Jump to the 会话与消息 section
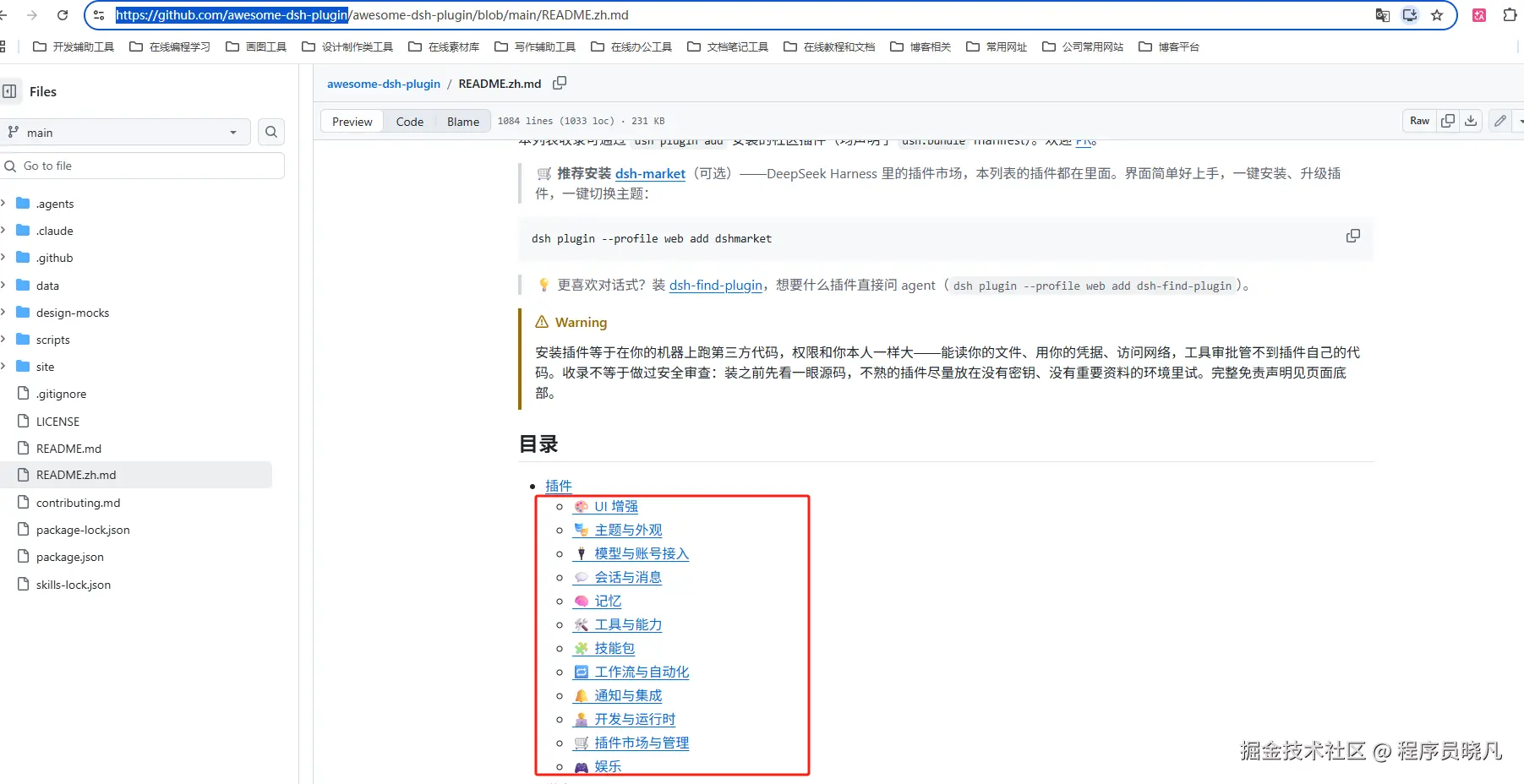This screenshot has width=1524, height=784. [618, 577]
